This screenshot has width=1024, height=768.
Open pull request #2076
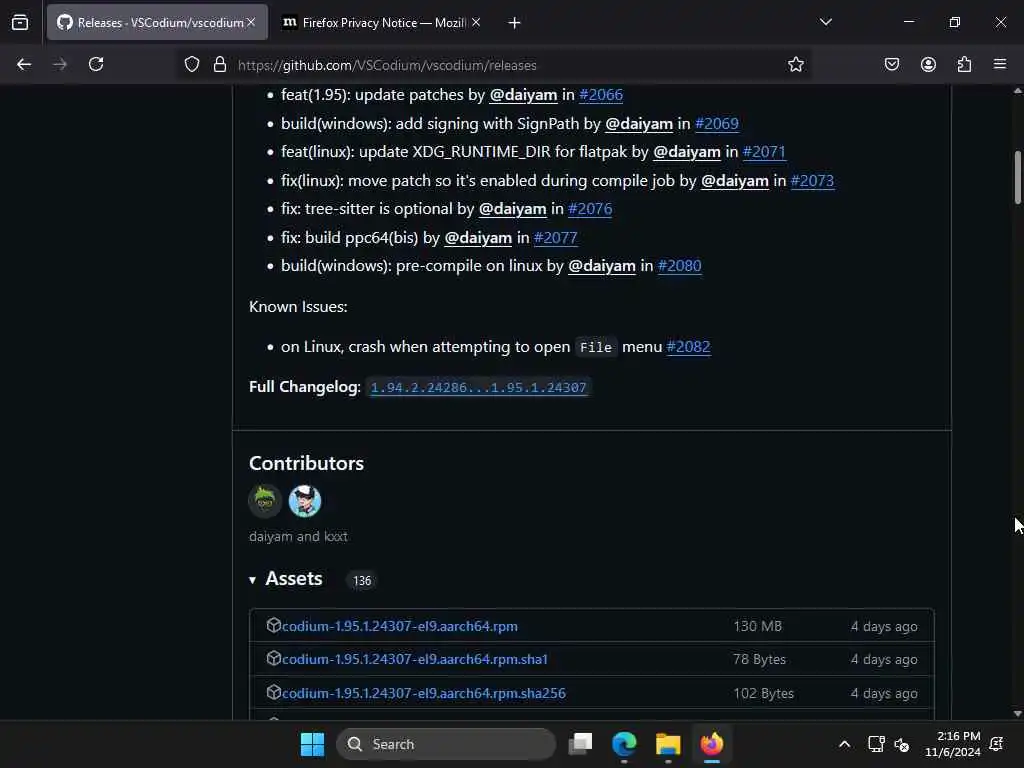tap(590, 209)
